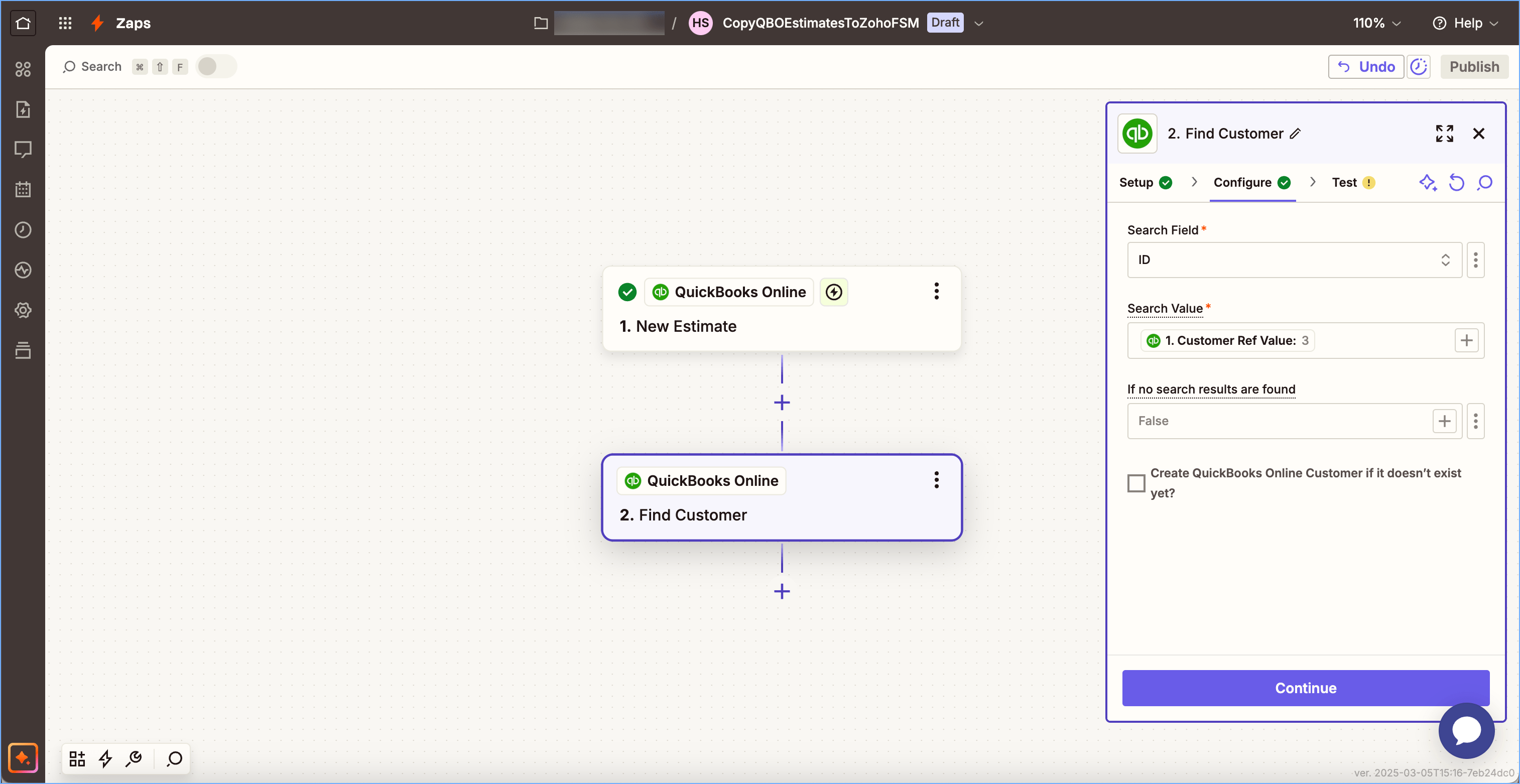Viewport: 1520px width, 784px height.
Task: Expand the 110% zoom dropdown
Action: click(1376, 23)
